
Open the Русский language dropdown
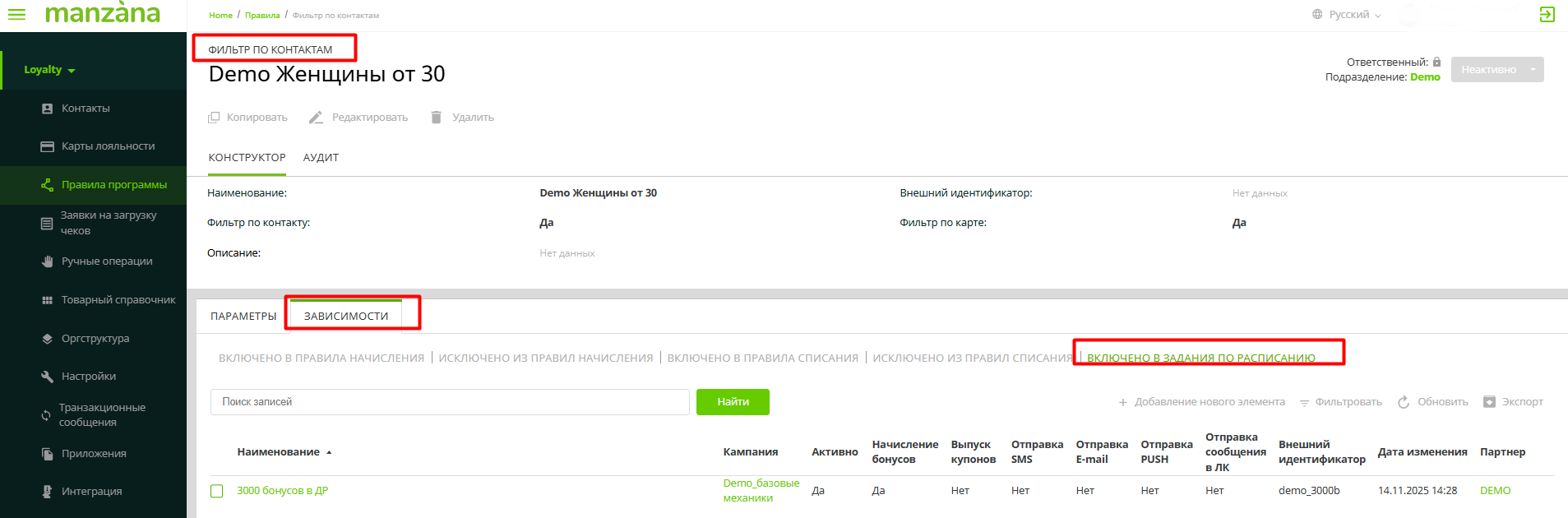tap(1348, 15)
